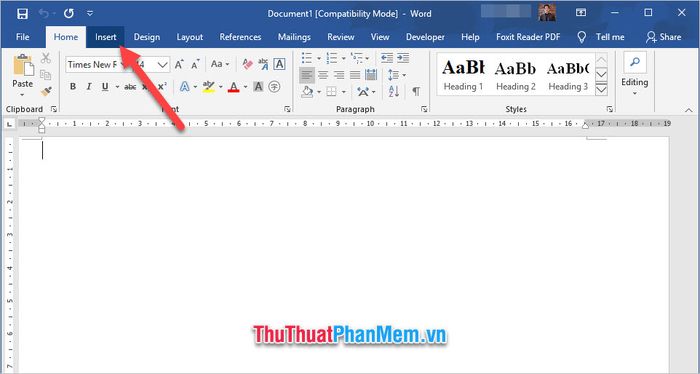Open the Clipboard dialog launcher

54,109
